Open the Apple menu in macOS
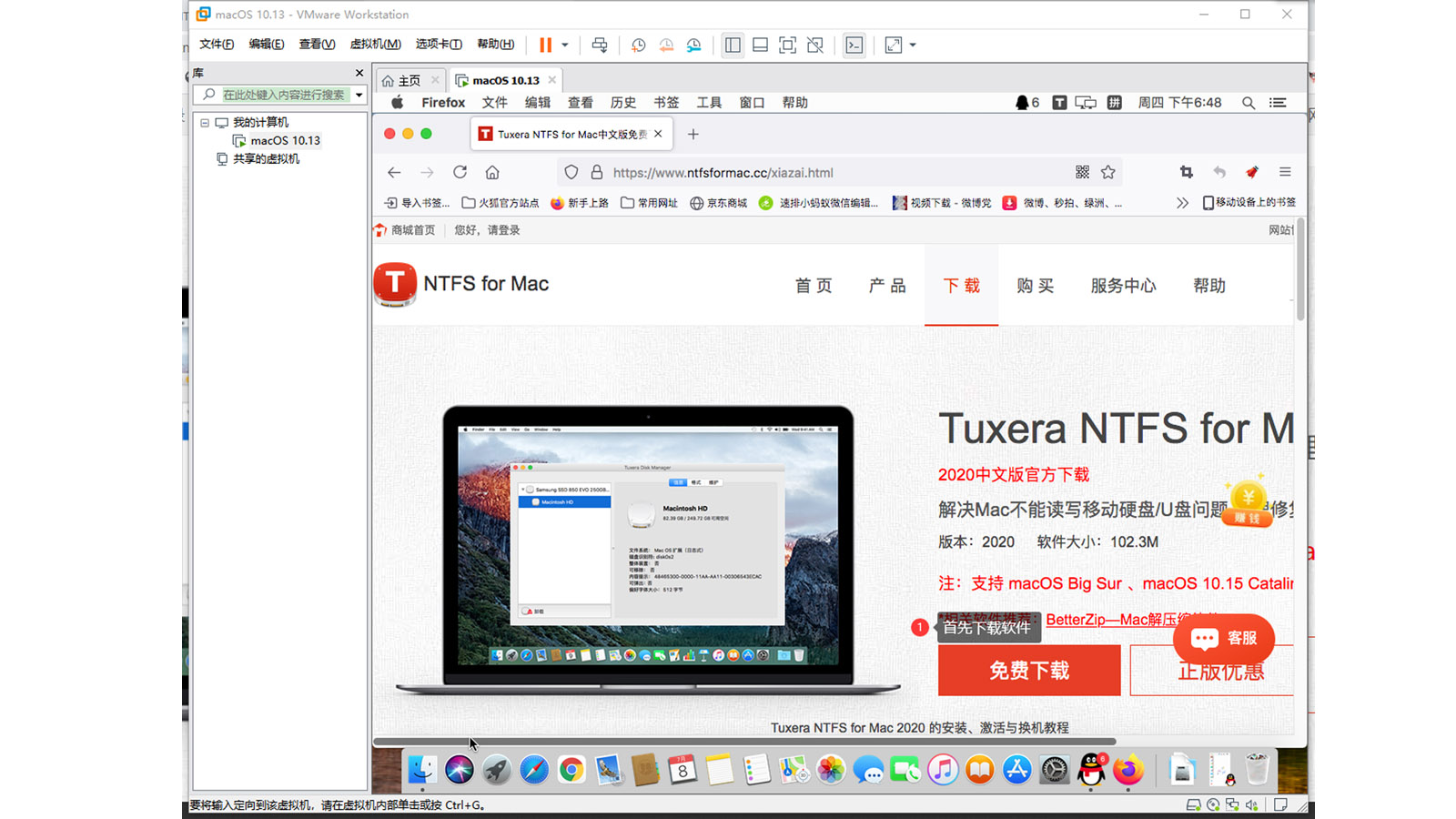 click(x=398, y=103)
